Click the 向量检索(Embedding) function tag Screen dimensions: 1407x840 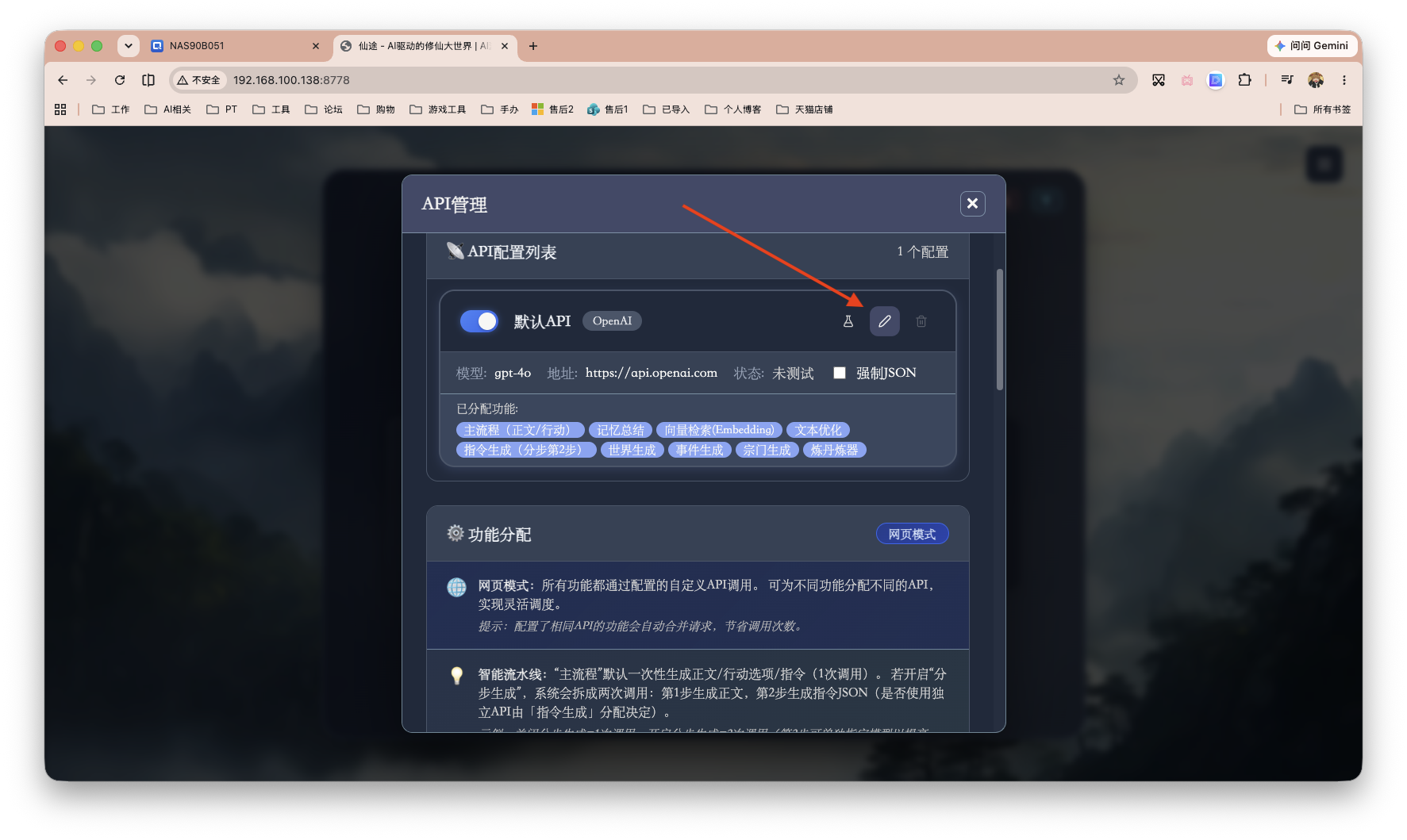click(719, 430)
